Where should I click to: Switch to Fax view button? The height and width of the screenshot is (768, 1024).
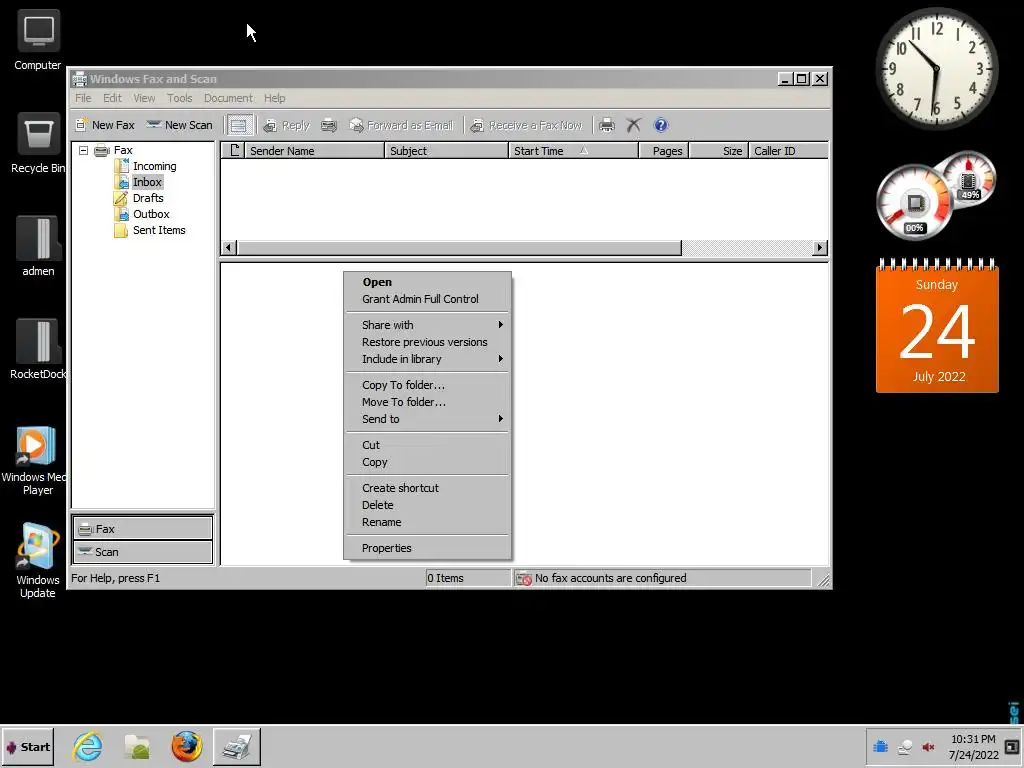tap(143, 528)
